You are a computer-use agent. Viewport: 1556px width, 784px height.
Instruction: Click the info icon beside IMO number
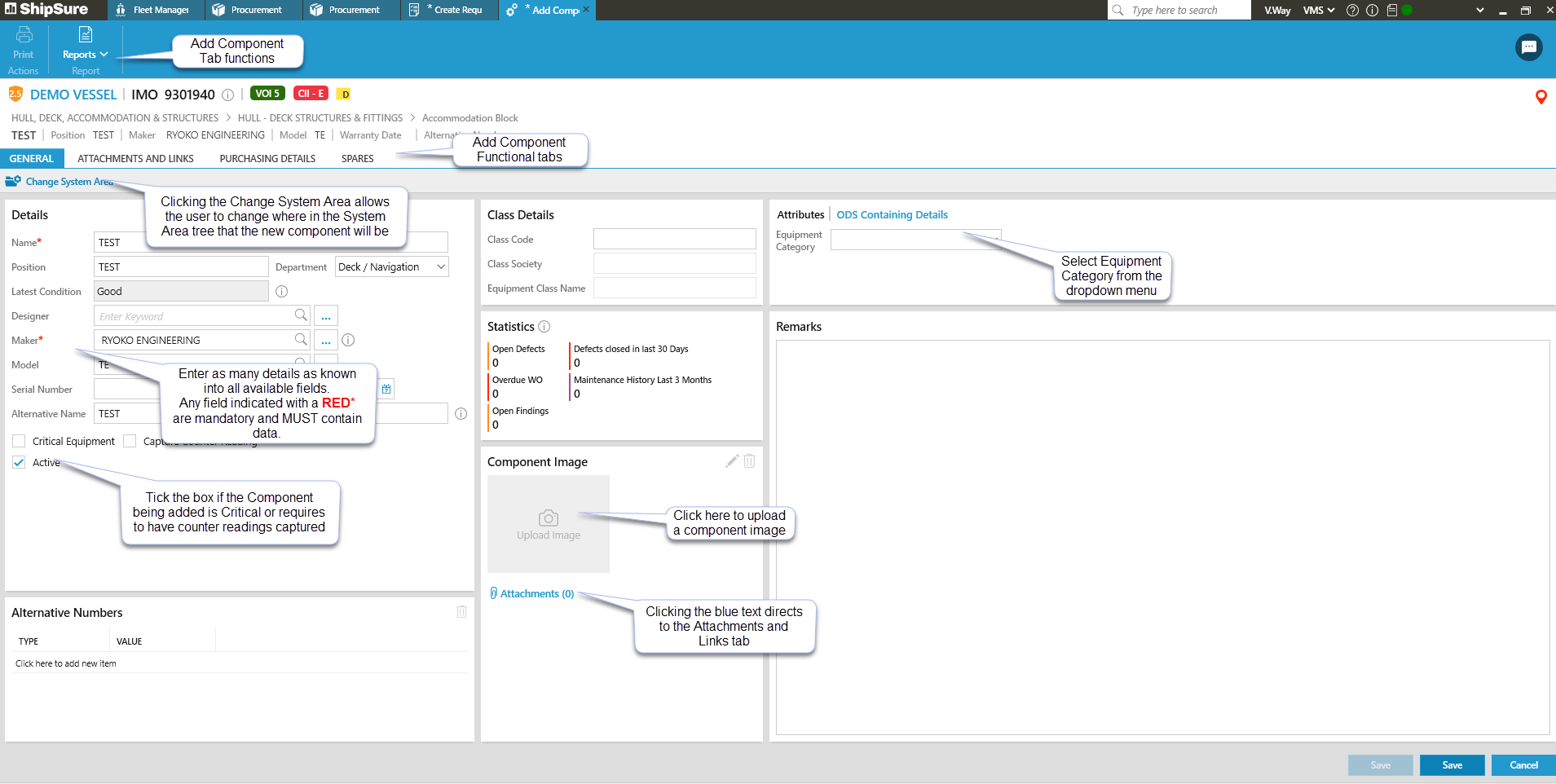[228, 95]
